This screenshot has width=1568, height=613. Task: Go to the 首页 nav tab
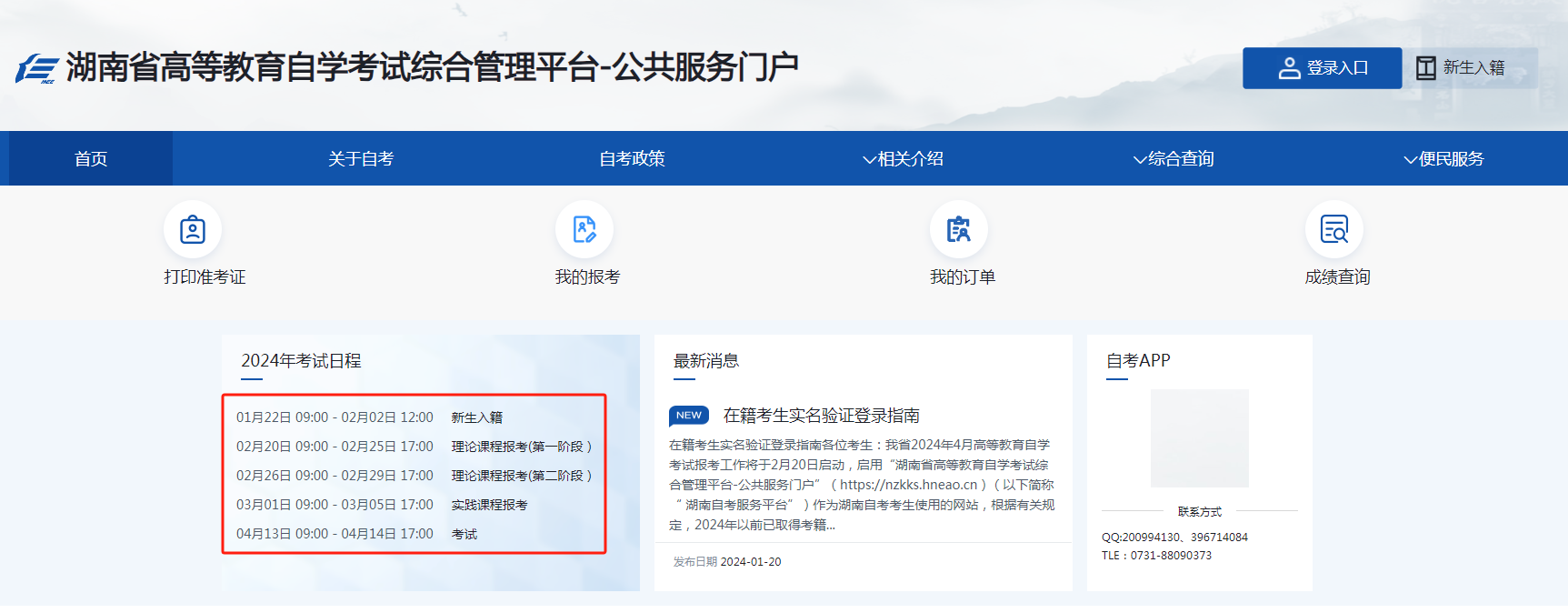[91, 159]
